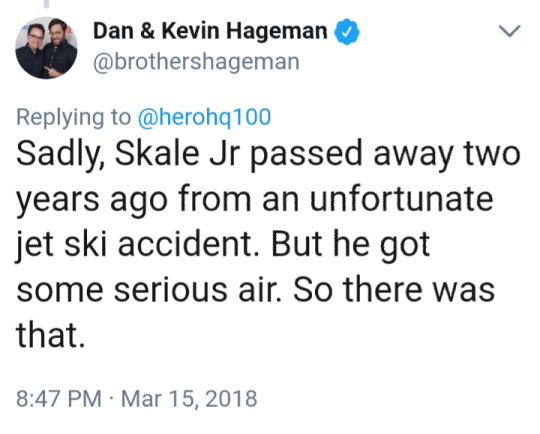This screenshot has width=540, height=434.
Task: Click the blue verified badge
Action: pyautogui.click(x=347, y=31)
